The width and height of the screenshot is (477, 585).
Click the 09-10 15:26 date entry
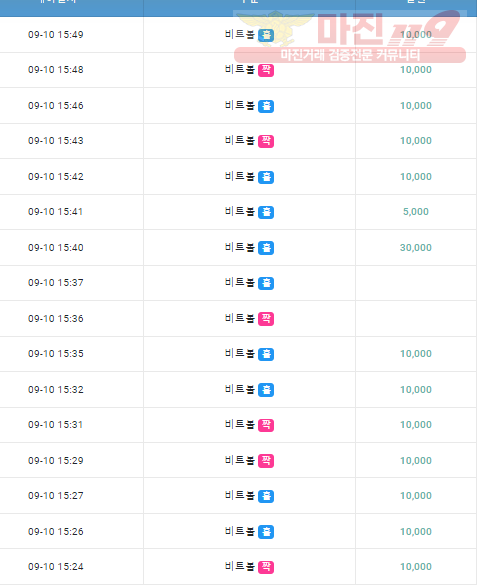click(56, 532)
